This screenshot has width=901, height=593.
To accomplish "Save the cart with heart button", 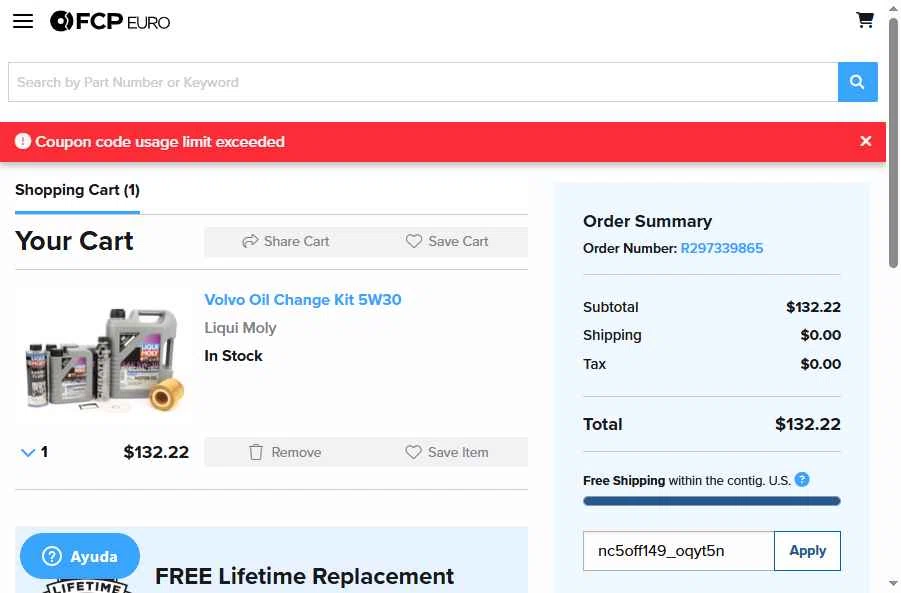I will coord(447,241).
